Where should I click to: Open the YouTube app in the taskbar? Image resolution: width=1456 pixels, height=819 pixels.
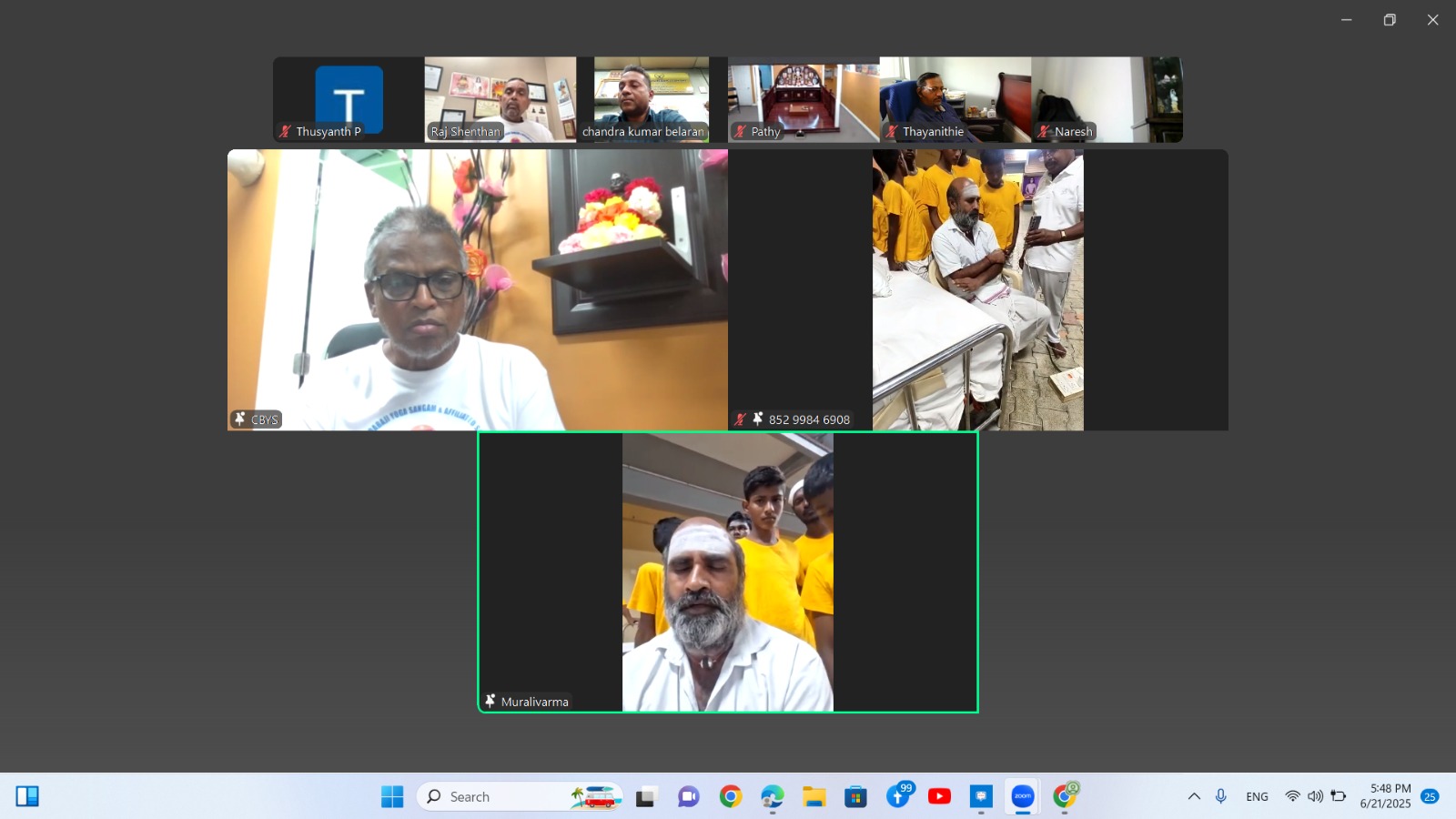(939, 796)
